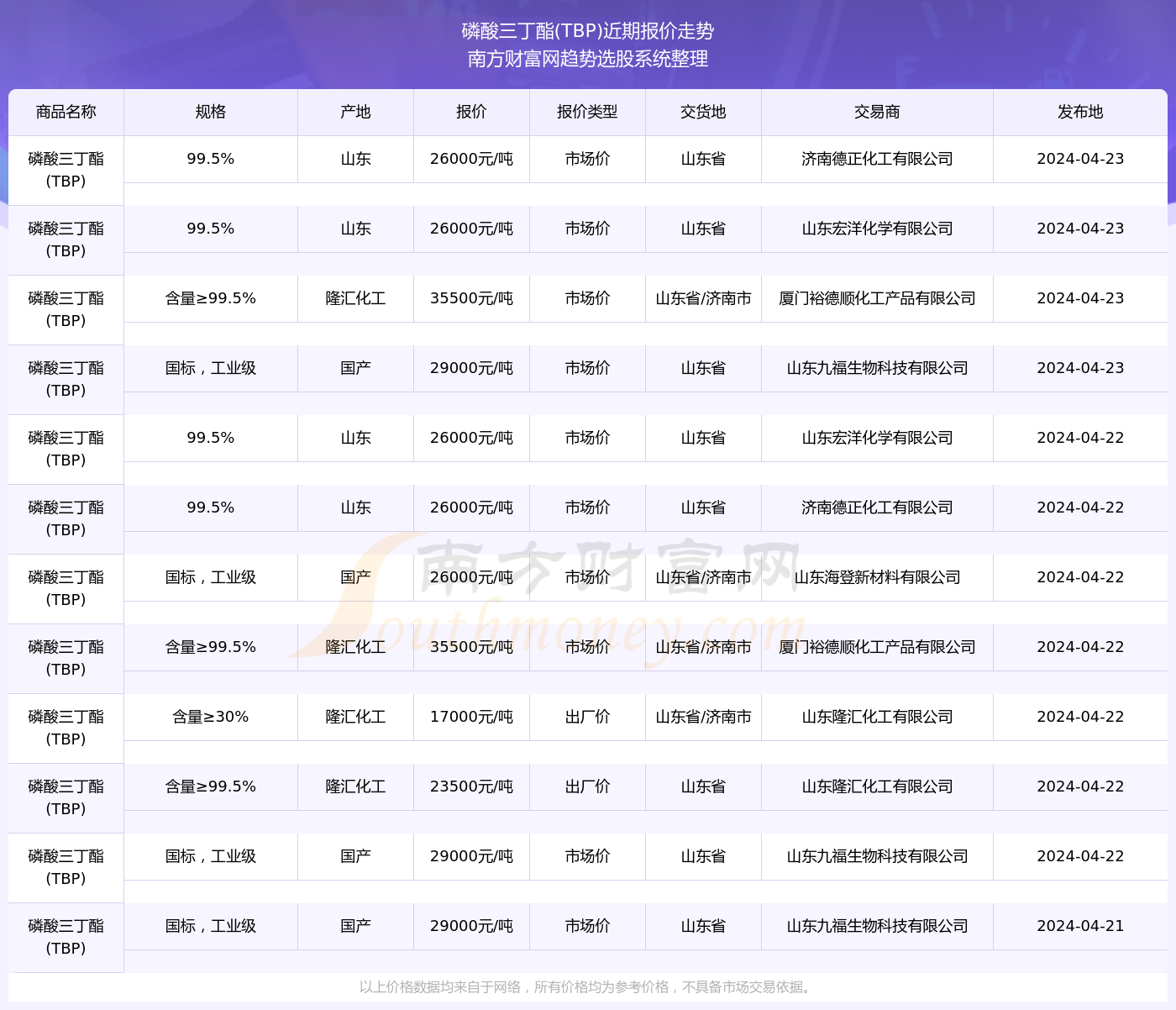
Task: Click 山东九福生物科技有限公司 in the 2024-04-23 row
Action: (877, 368)
